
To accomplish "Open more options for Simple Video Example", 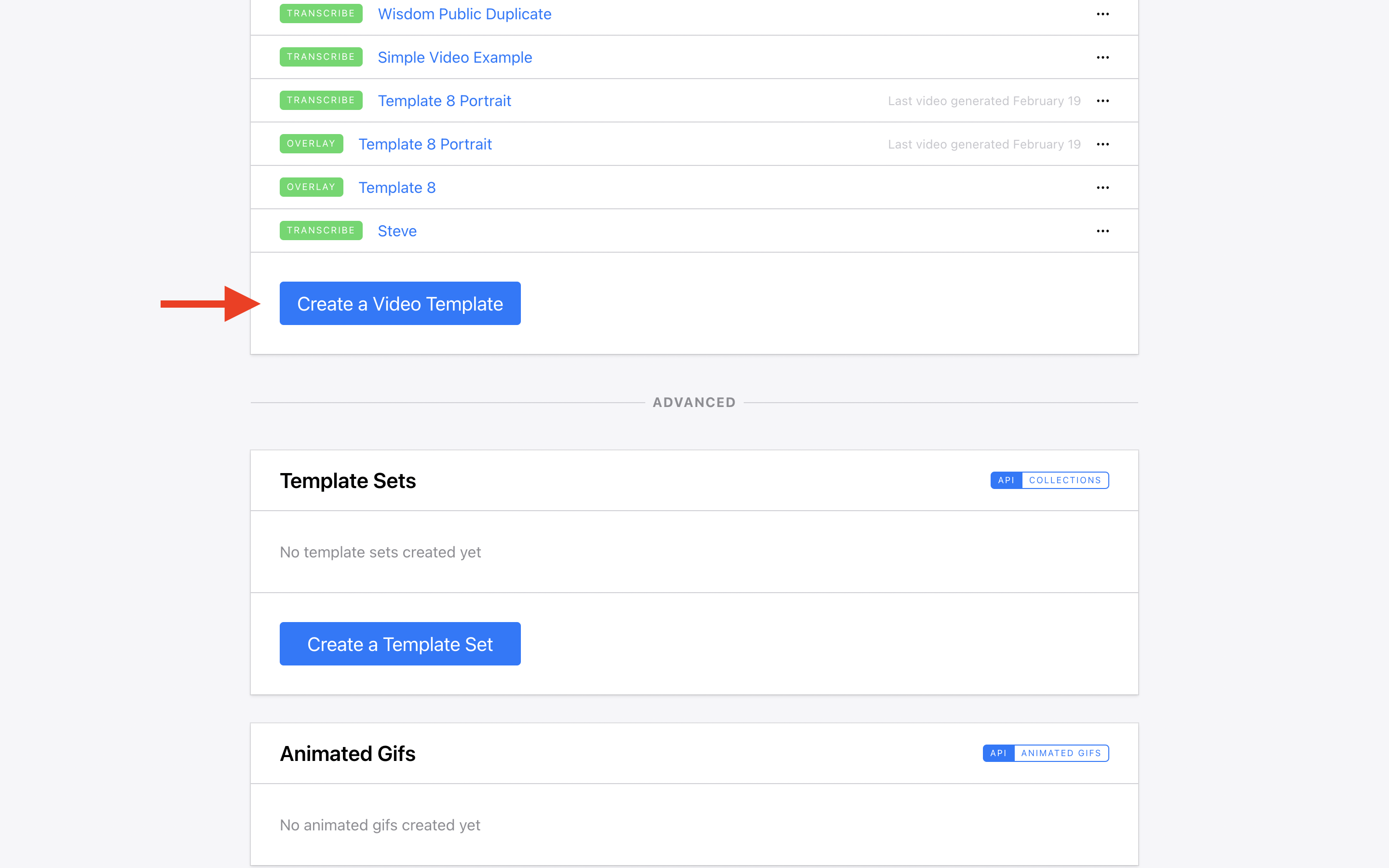I will (1102, 57).
